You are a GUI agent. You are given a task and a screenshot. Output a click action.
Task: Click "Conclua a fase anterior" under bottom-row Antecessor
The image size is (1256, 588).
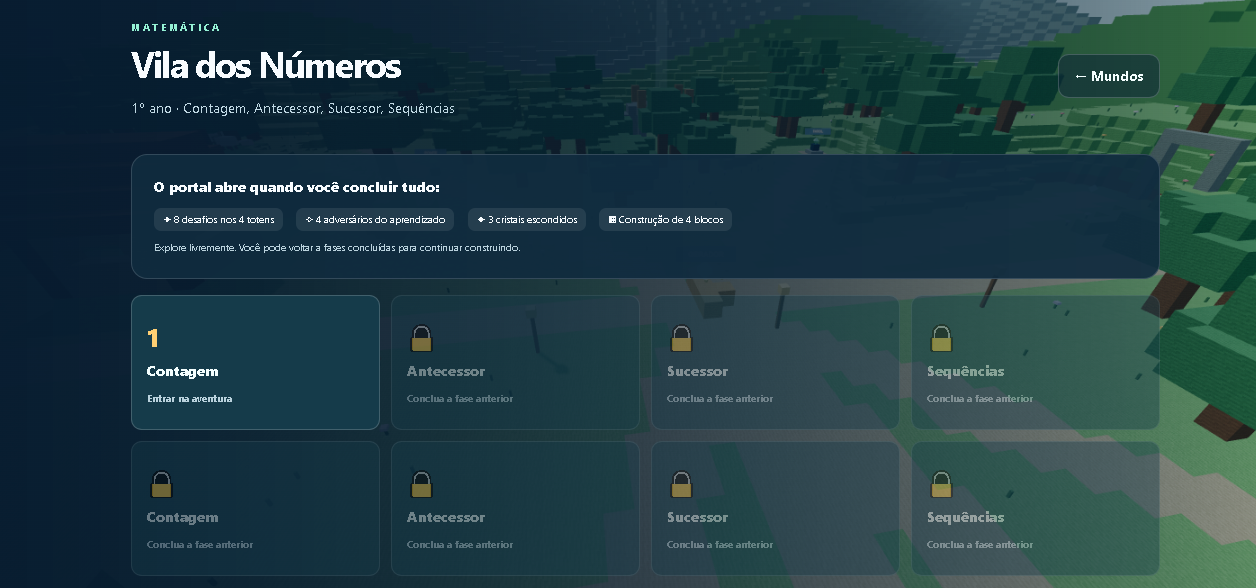[x=460, y=545]
